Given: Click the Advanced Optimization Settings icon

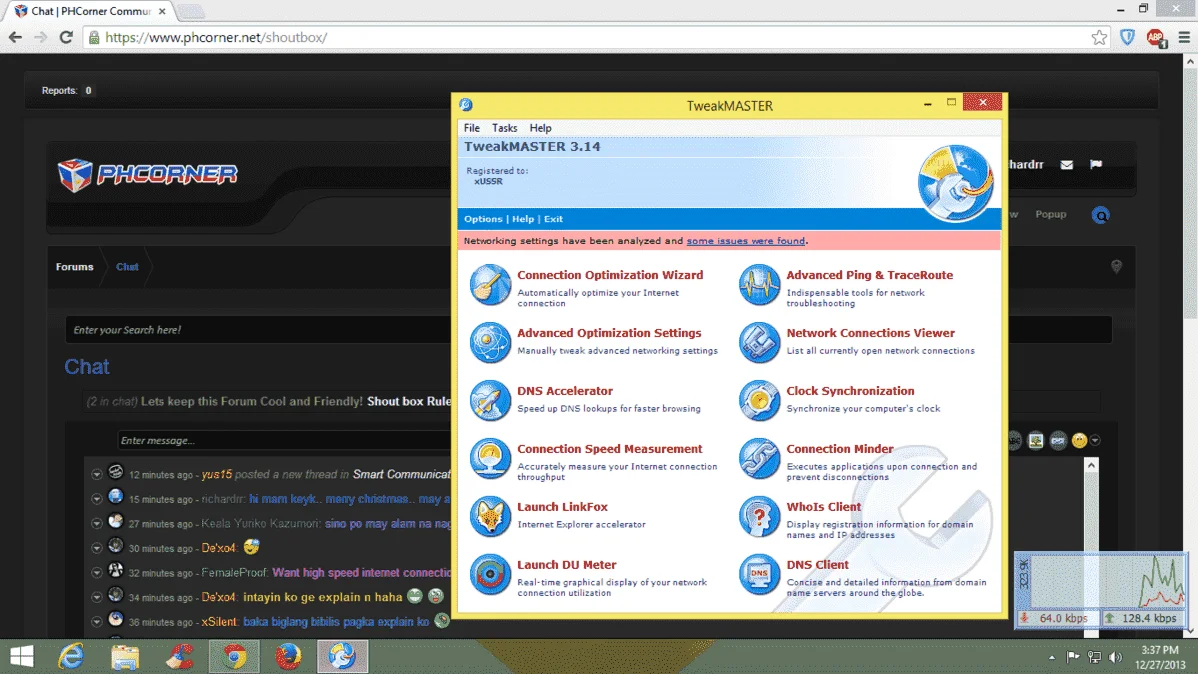Looking at the screenshot, I should 490,342.
